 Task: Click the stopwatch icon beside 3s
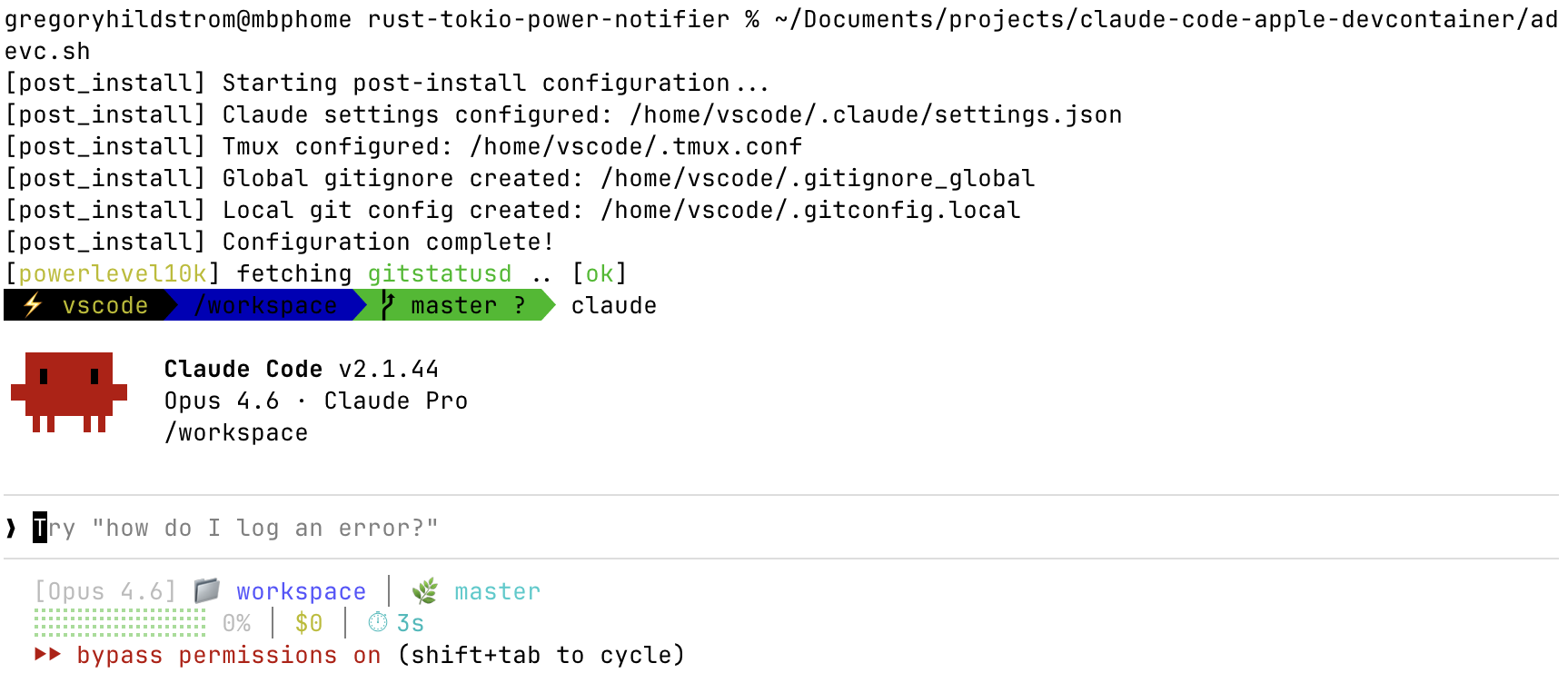coord(378,623)
